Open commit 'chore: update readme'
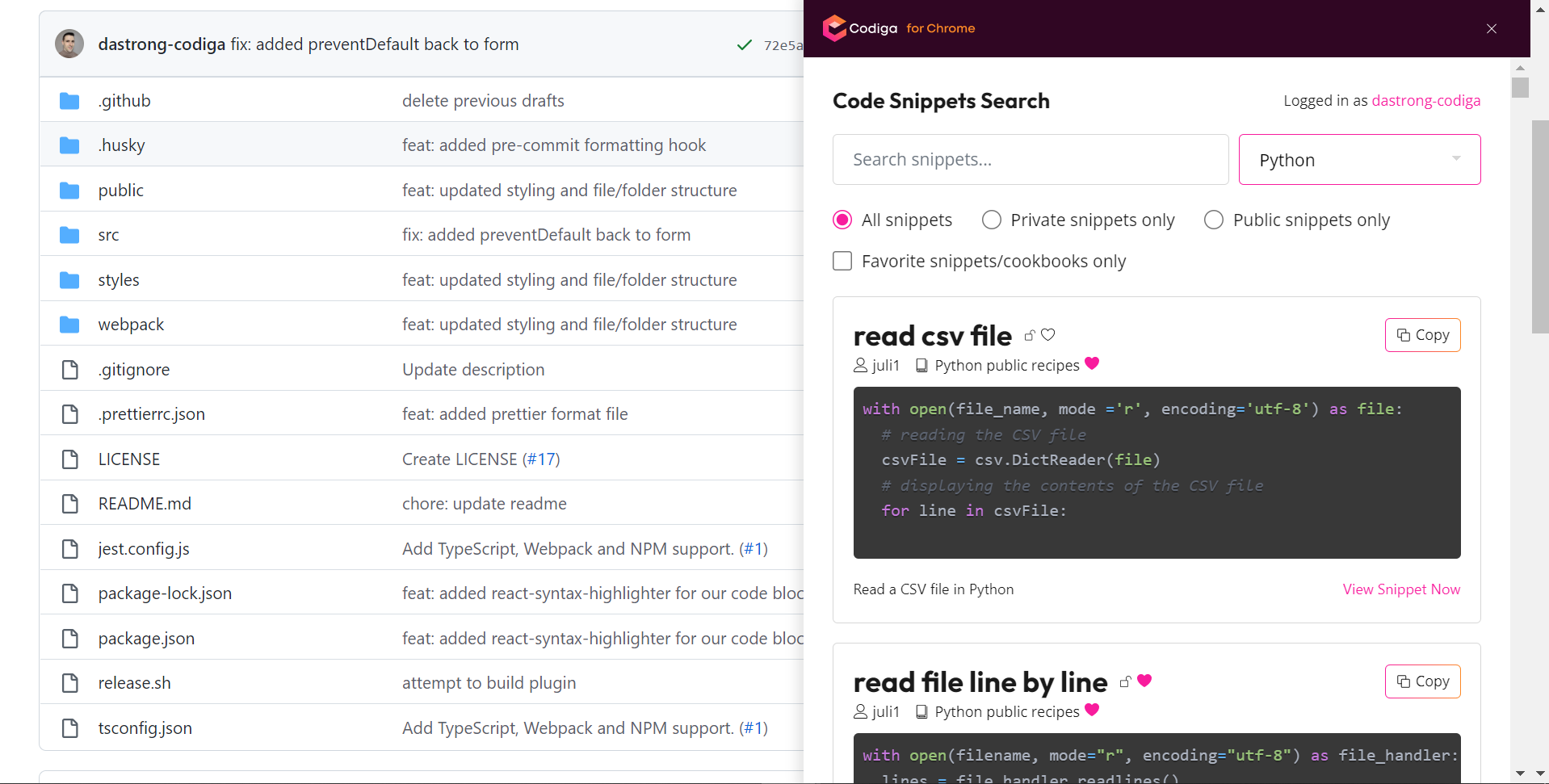This screenshot has height=784, width=1549. tap(485, 504)
